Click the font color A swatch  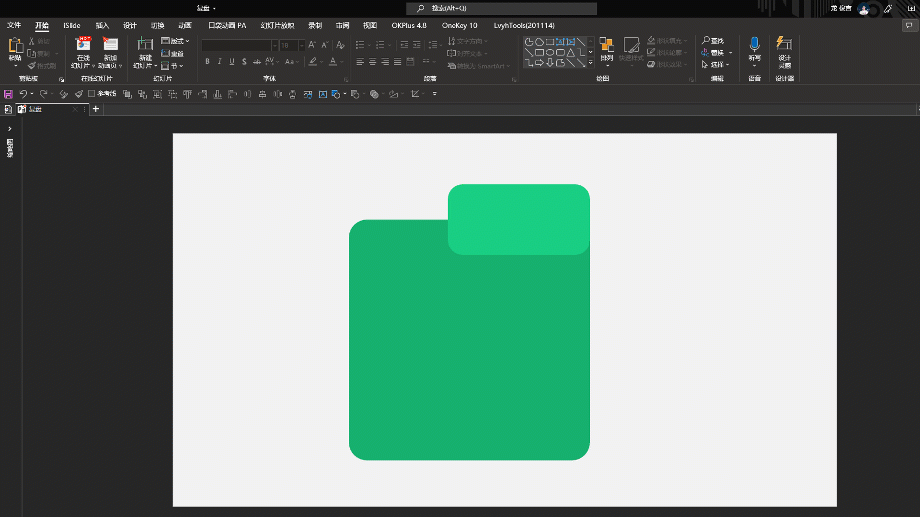point(333,61)
